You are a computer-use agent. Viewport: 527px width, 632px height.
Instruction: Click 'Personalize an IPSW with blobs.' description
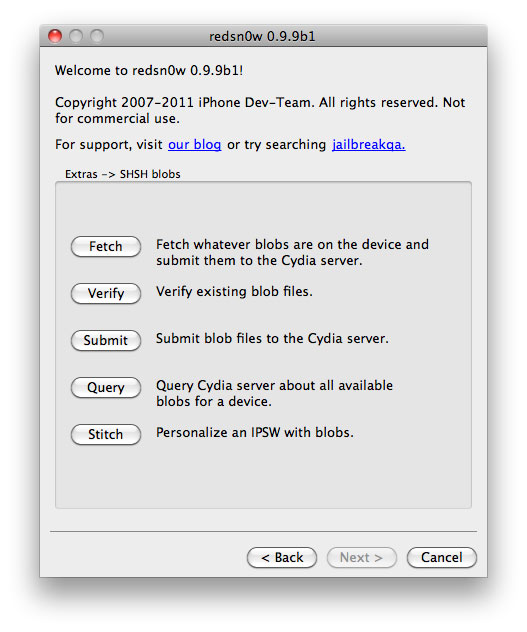point(255,432)
